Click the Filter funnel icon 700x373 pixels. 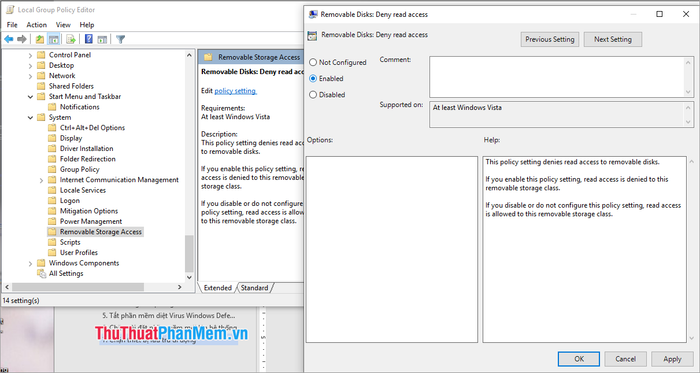[x=120, y=39]
